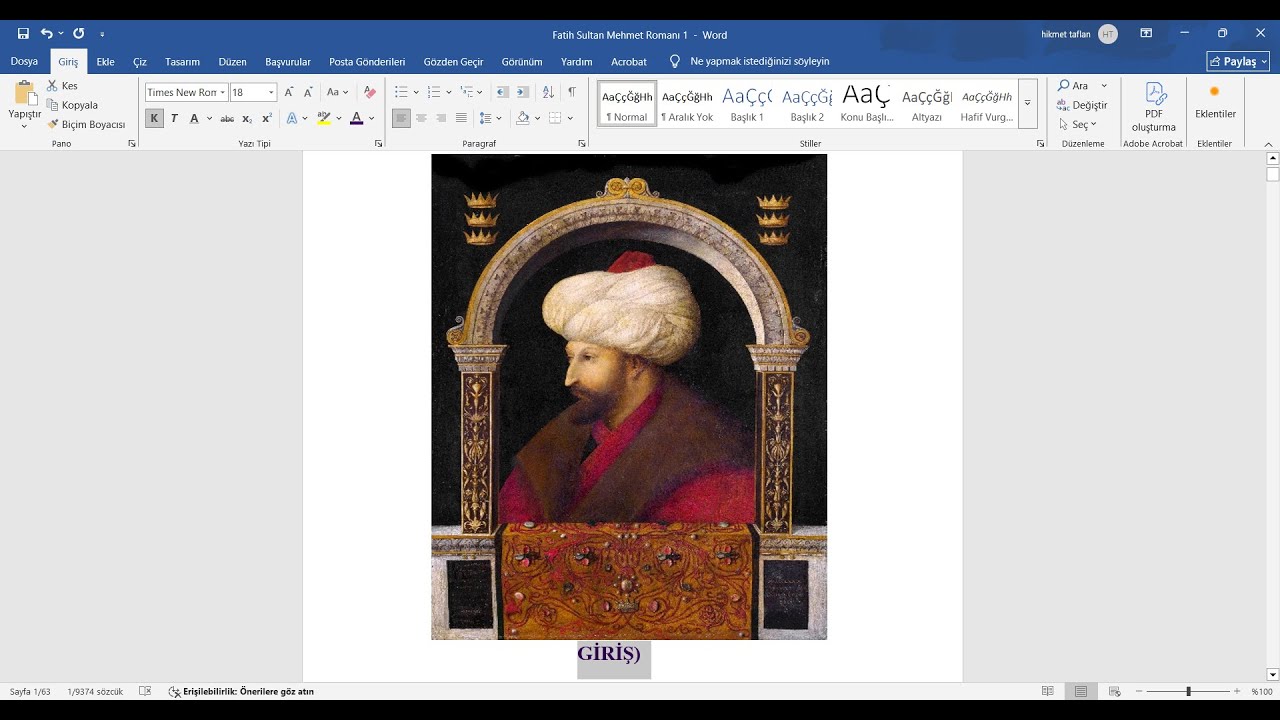Decrease the paragraph indent

point(502,92)
